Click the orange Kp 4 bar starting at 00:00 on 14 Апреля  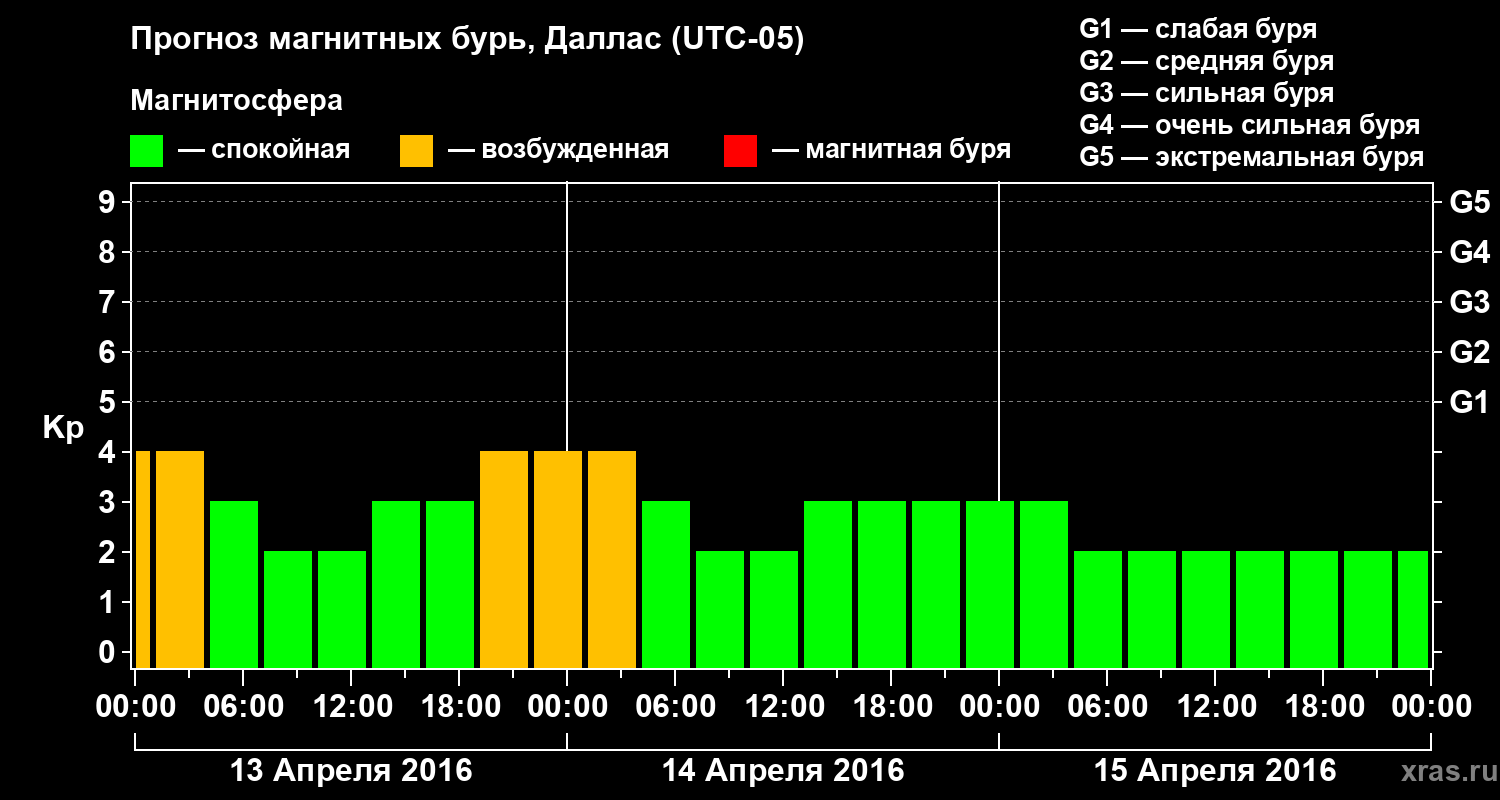(x=612, y=559)
